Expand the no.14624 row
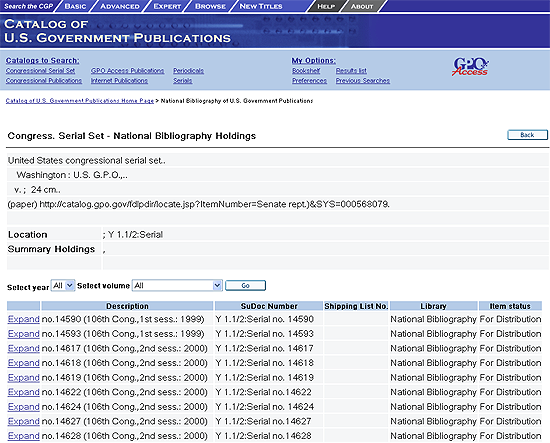Viewport: 550px width, 443px height. coord(24,407)
